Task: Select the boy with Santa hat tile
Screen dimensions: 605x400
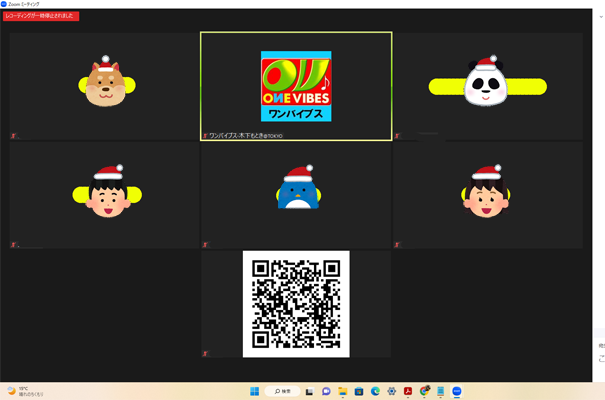Action: point(104,195)
